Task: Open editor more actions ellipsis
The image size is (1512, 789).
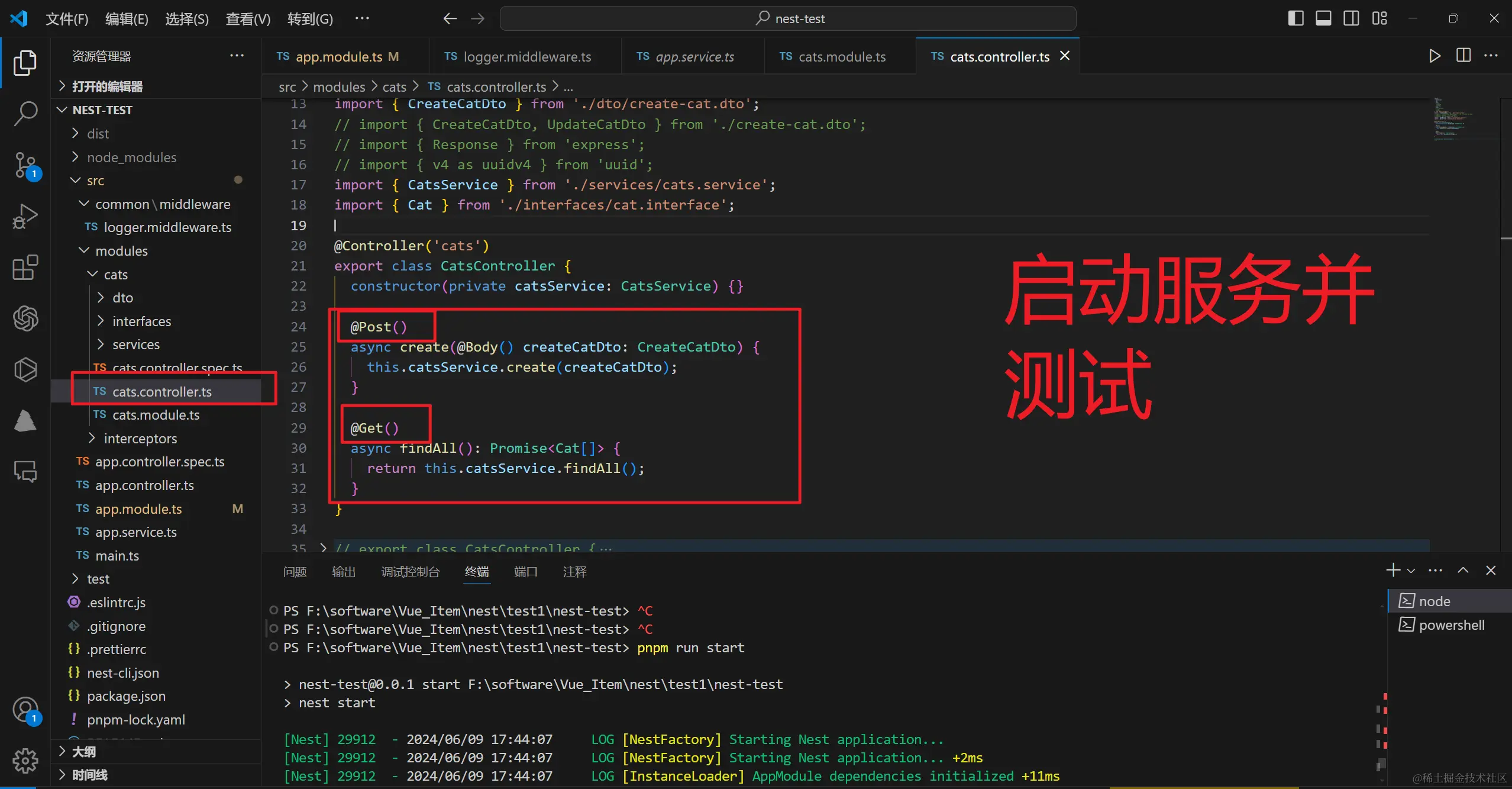Action: (x=1491, y=56)
